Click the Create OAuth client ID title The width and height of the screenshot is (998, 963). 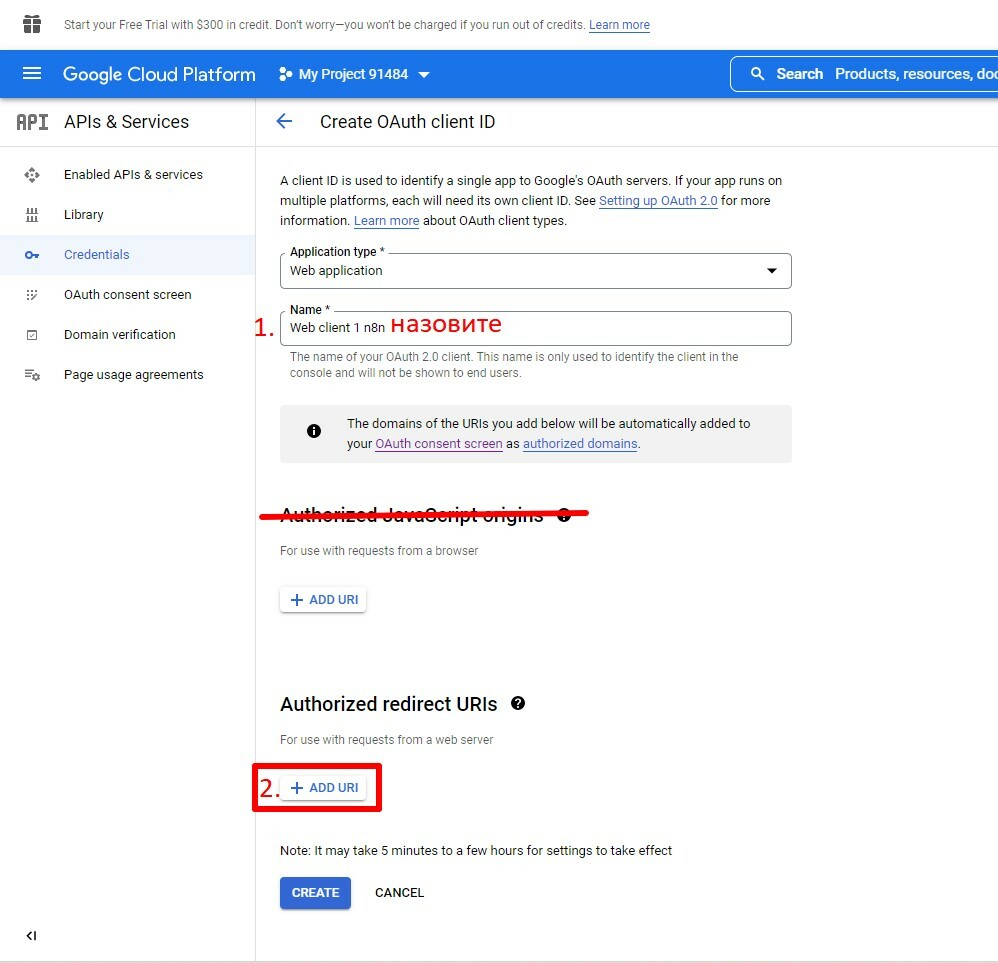(x=407, y=122)
